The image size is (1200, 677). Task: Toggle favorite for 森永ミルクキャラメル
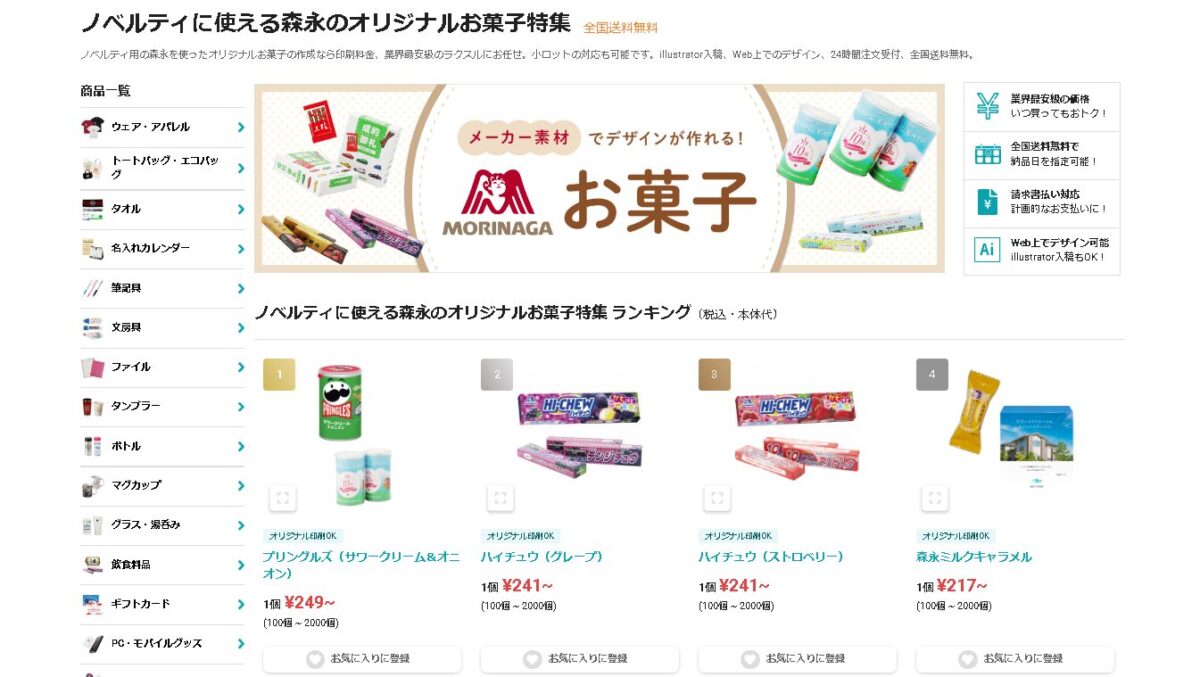[x=1015, y=659]
